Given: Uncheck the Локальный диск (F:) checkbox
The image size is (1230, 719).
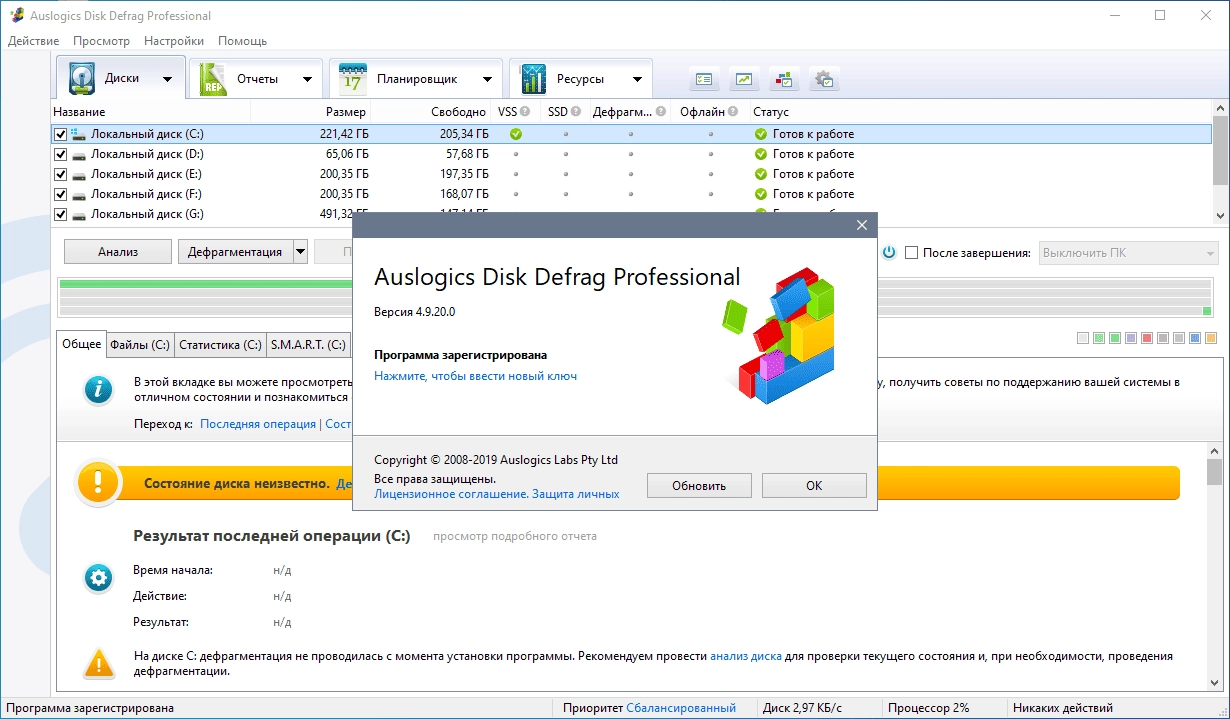Looking at the screenshot, I should tap(60, 194).
